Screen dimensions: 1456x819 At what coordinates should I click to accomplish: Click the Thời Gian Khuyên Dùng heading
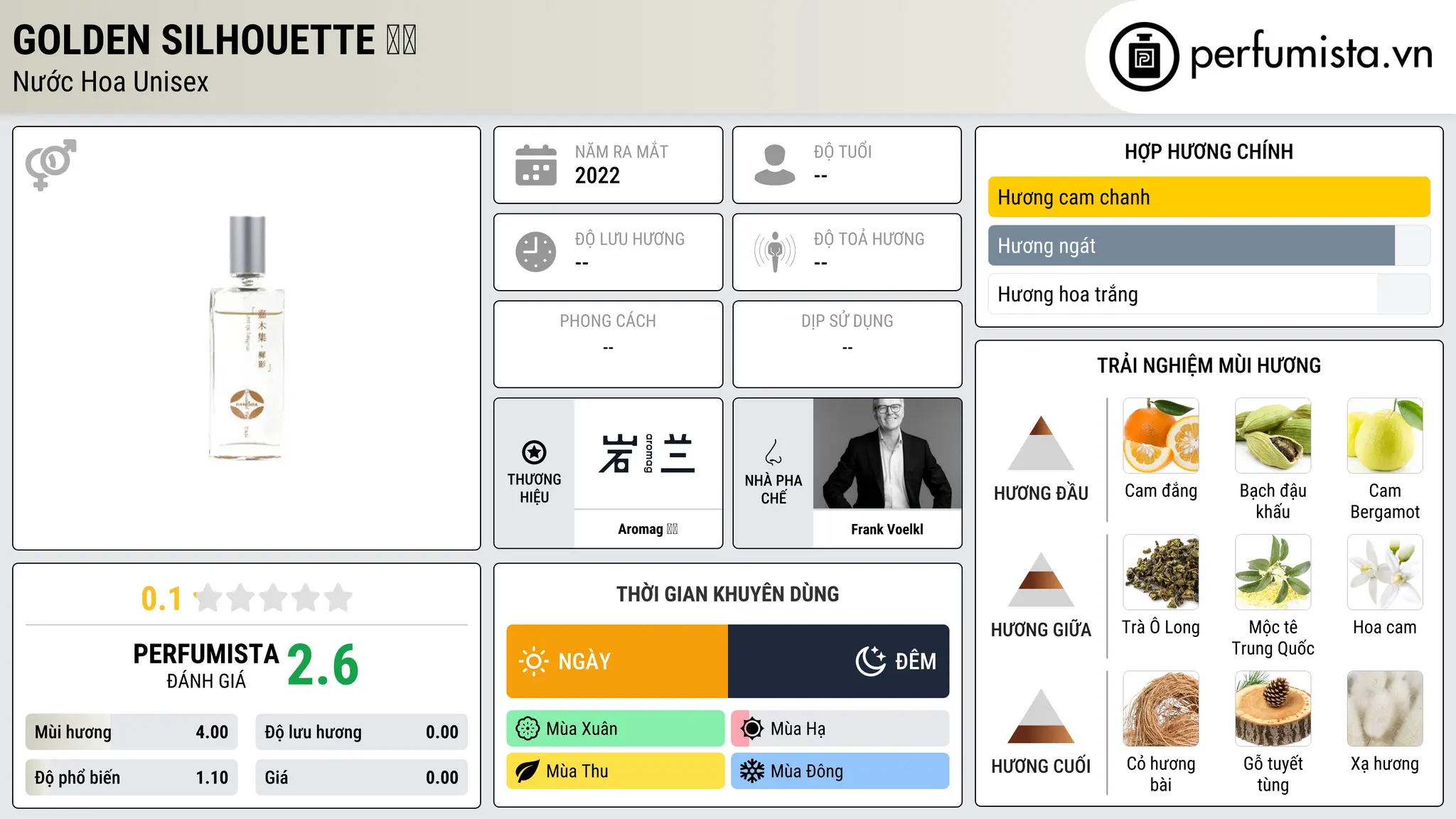(x=728, y=594)
